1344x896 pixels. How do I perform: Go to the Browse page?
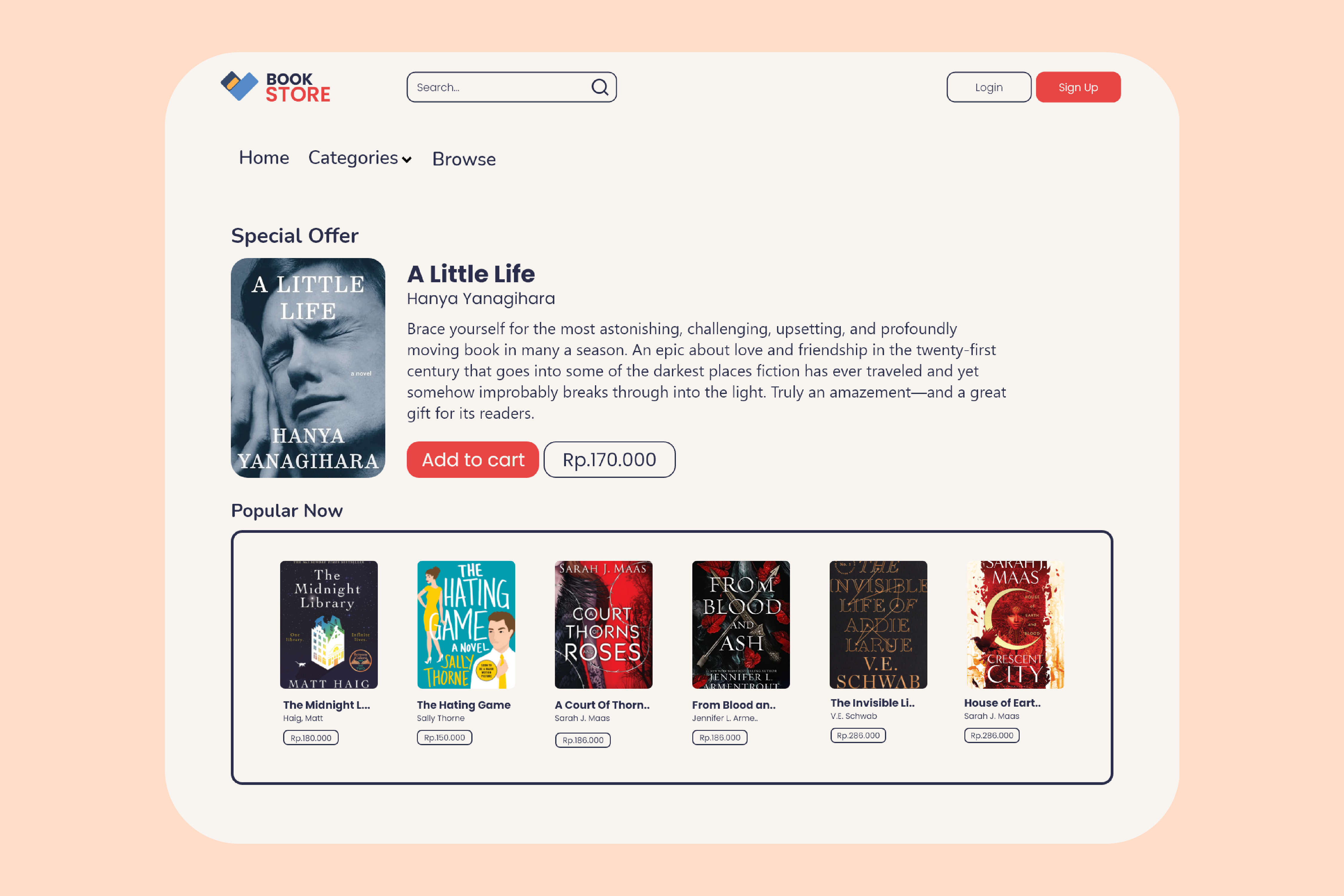[x=464, y=159]
